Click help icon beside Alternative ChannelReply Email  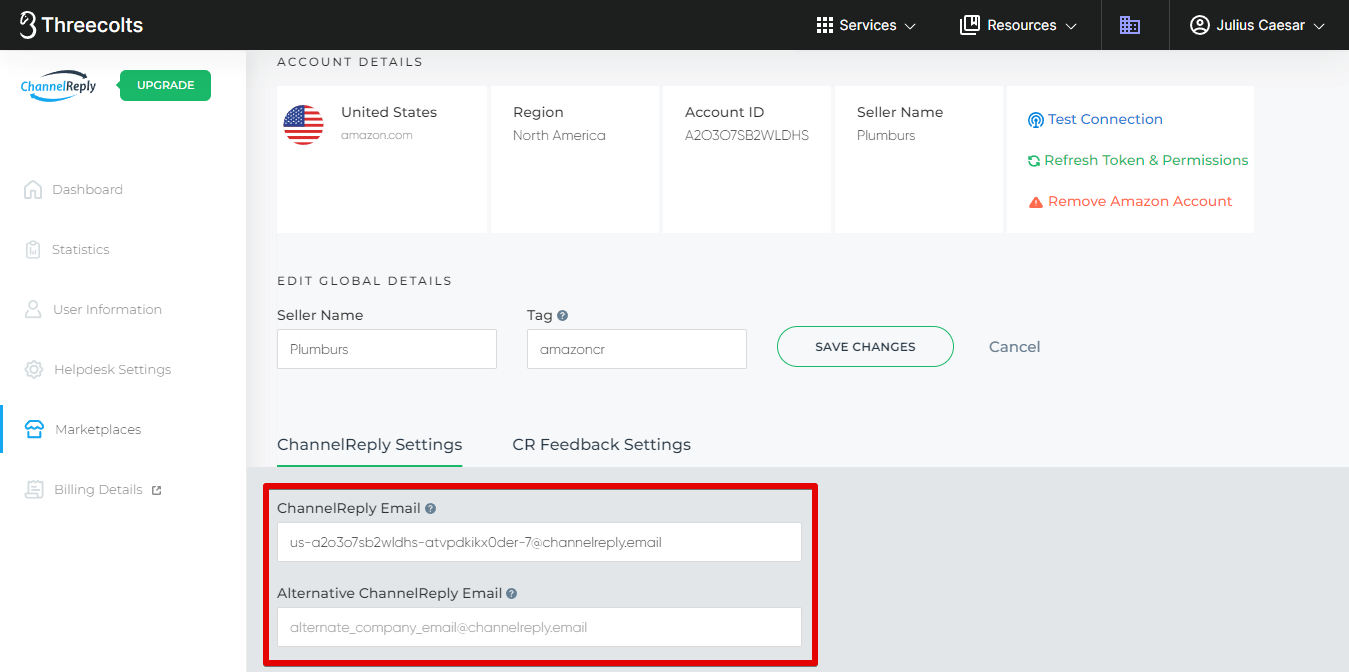pos(511,593)
